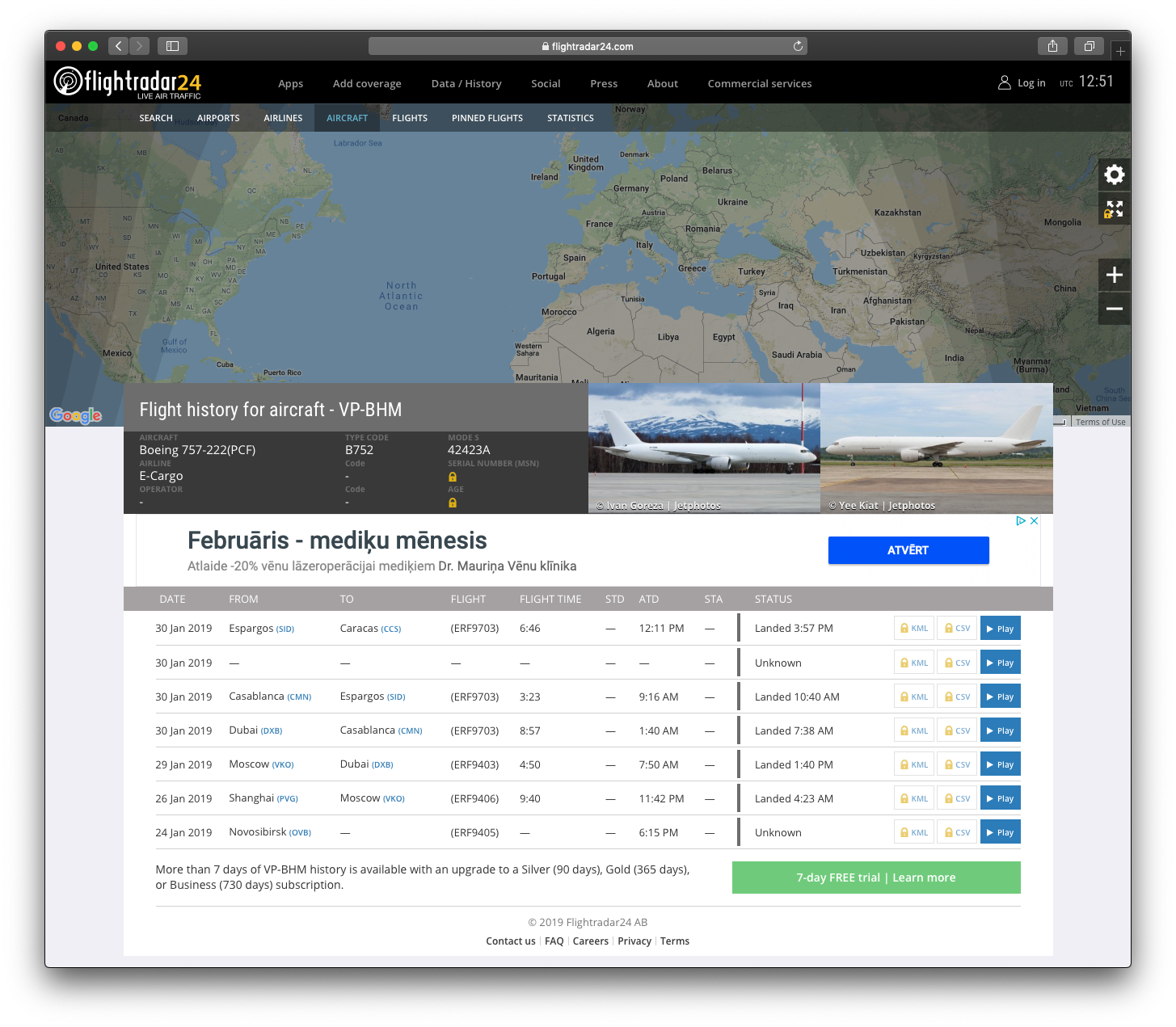1176x1027 pixels.
Task: Toggle Safari sidebar button
Action: (172, 46)
